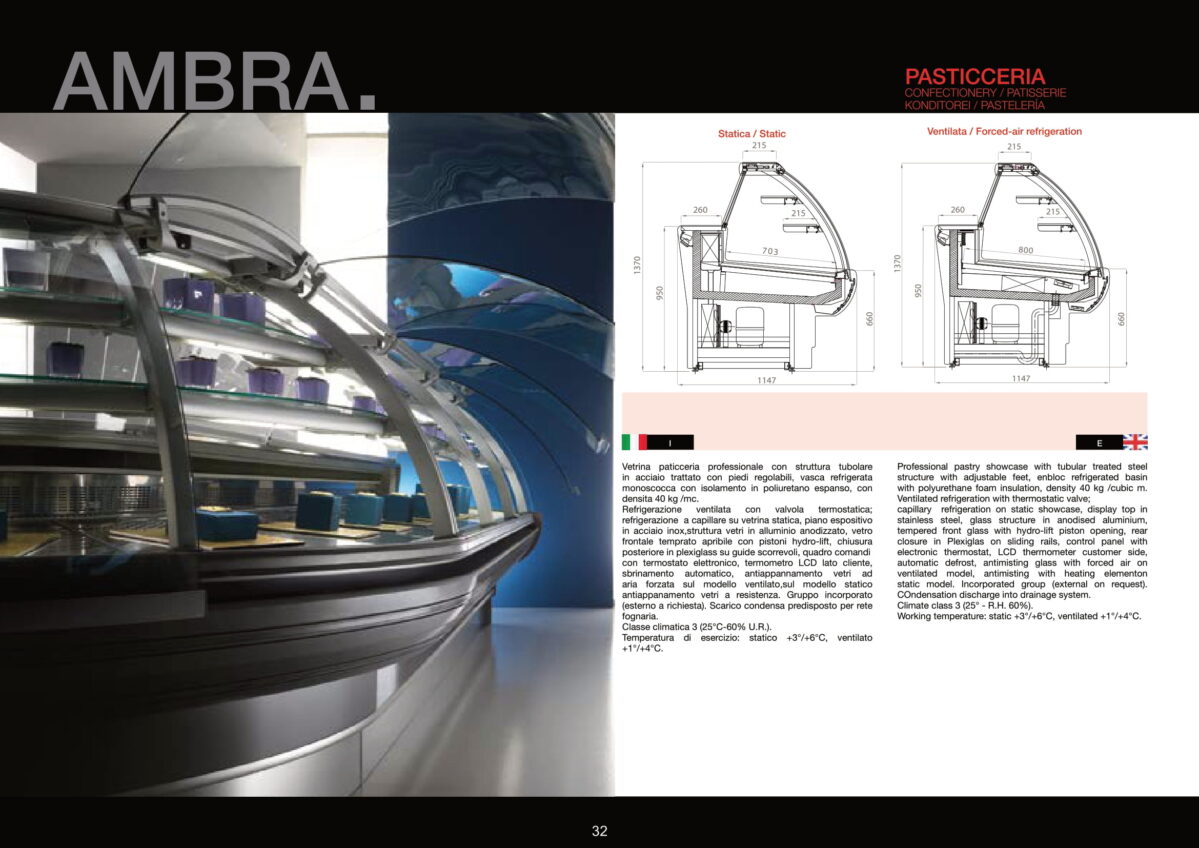This screenshot has height=848, width=1199.
Task: Click "KONDITOREI / PASTELERÍA" subtitle text
Action: pyautogui.click(x=974, y=104)
